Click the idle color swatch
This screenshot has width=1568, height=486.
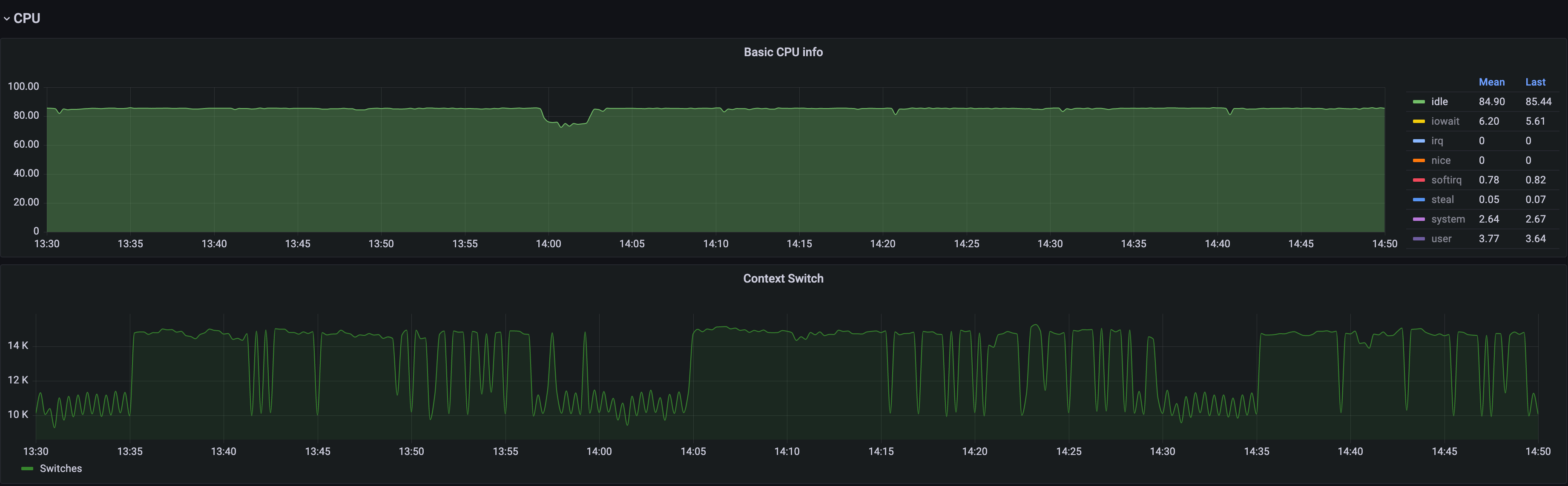pos(1418,102)
